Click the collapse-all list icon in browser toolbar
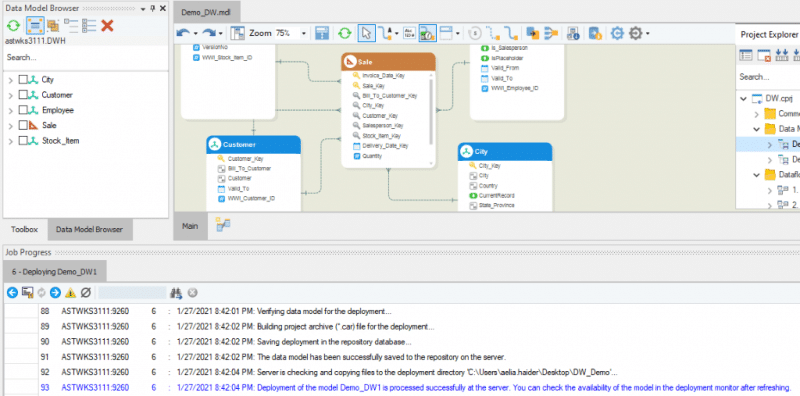Viewport: 800px width, 396px height. coord(71,25)
